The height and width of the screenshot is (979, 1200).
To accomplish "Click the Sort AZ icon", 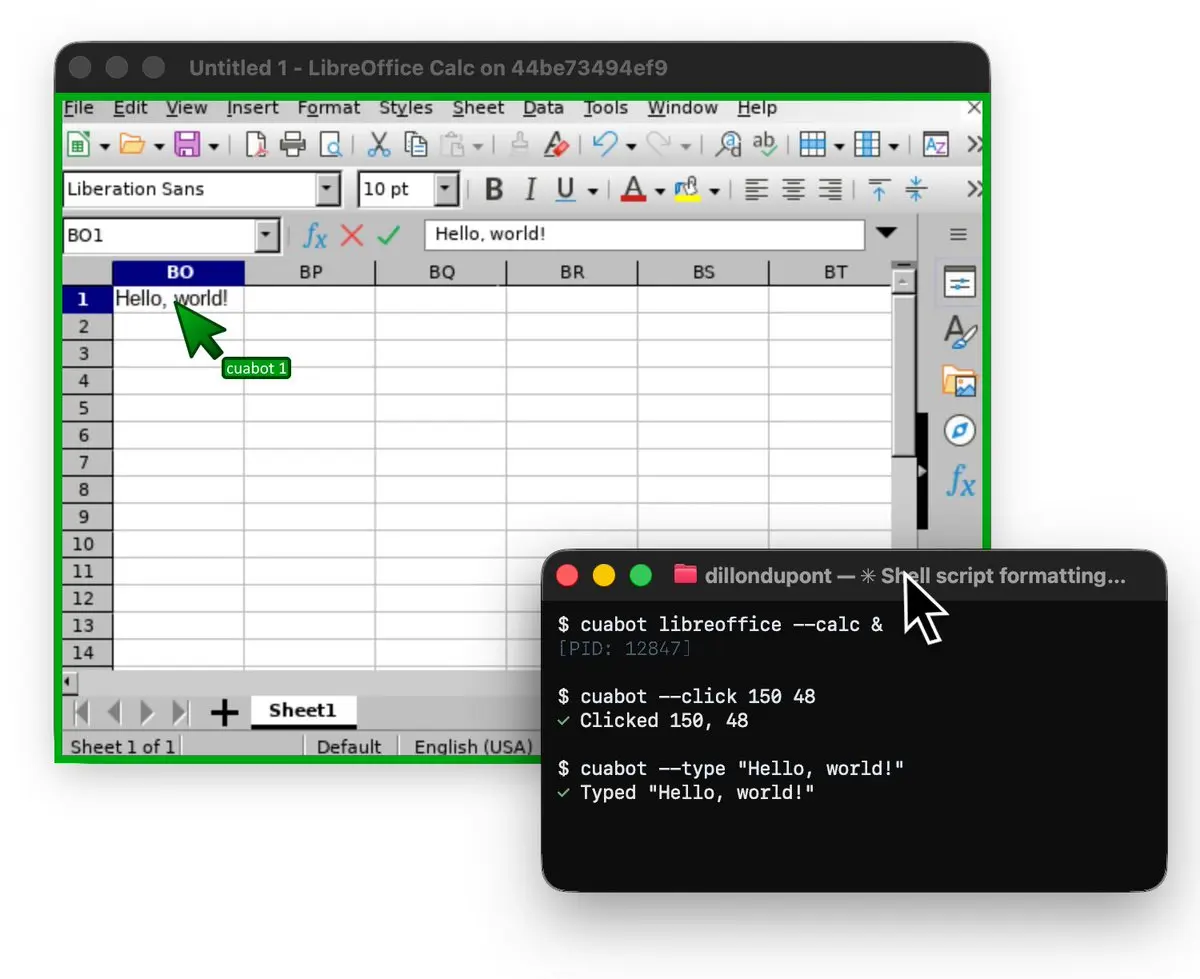I will pyautogui.click(x=935, y=145).
